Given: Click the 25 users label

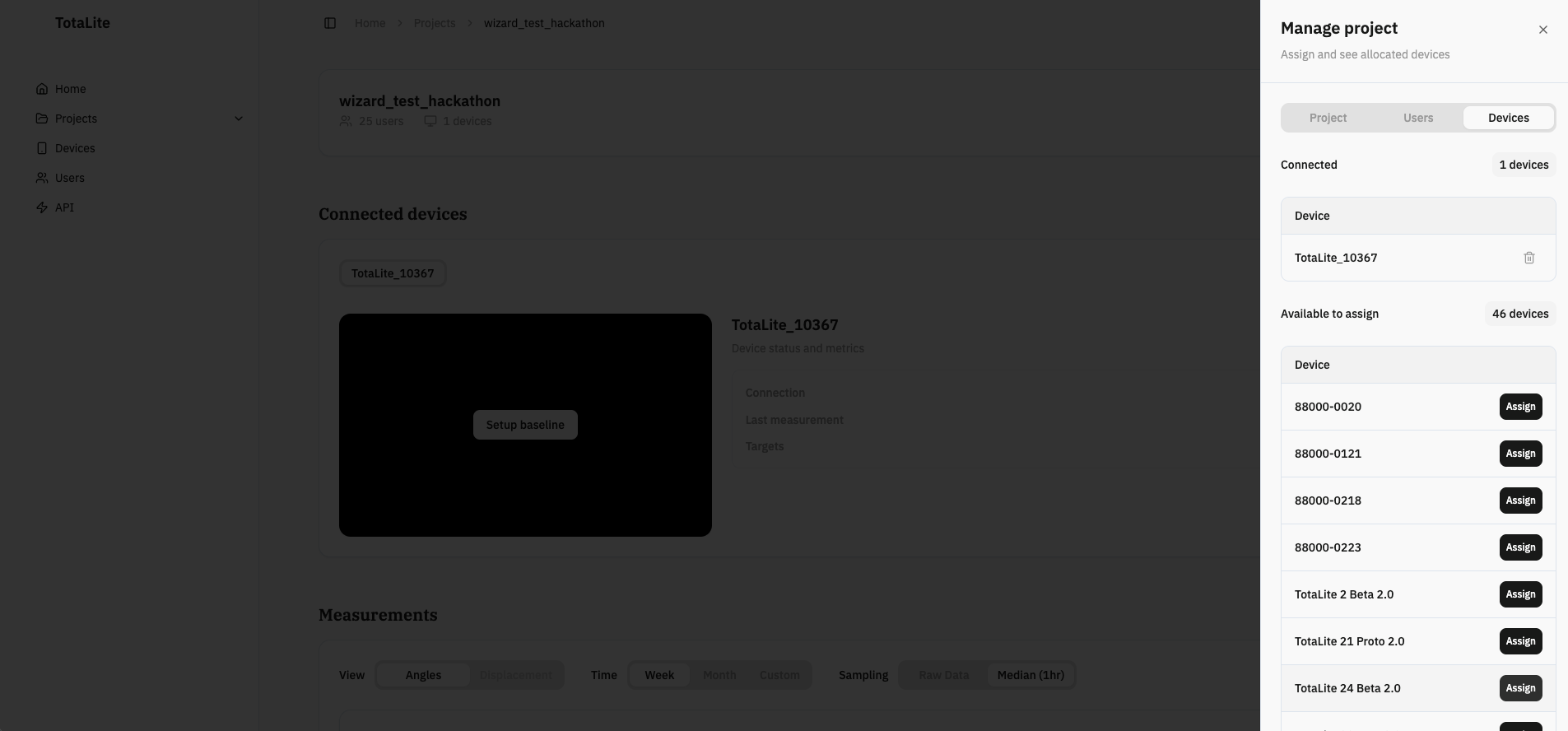Looking at the screenshot, I should (x=381, y=121).
